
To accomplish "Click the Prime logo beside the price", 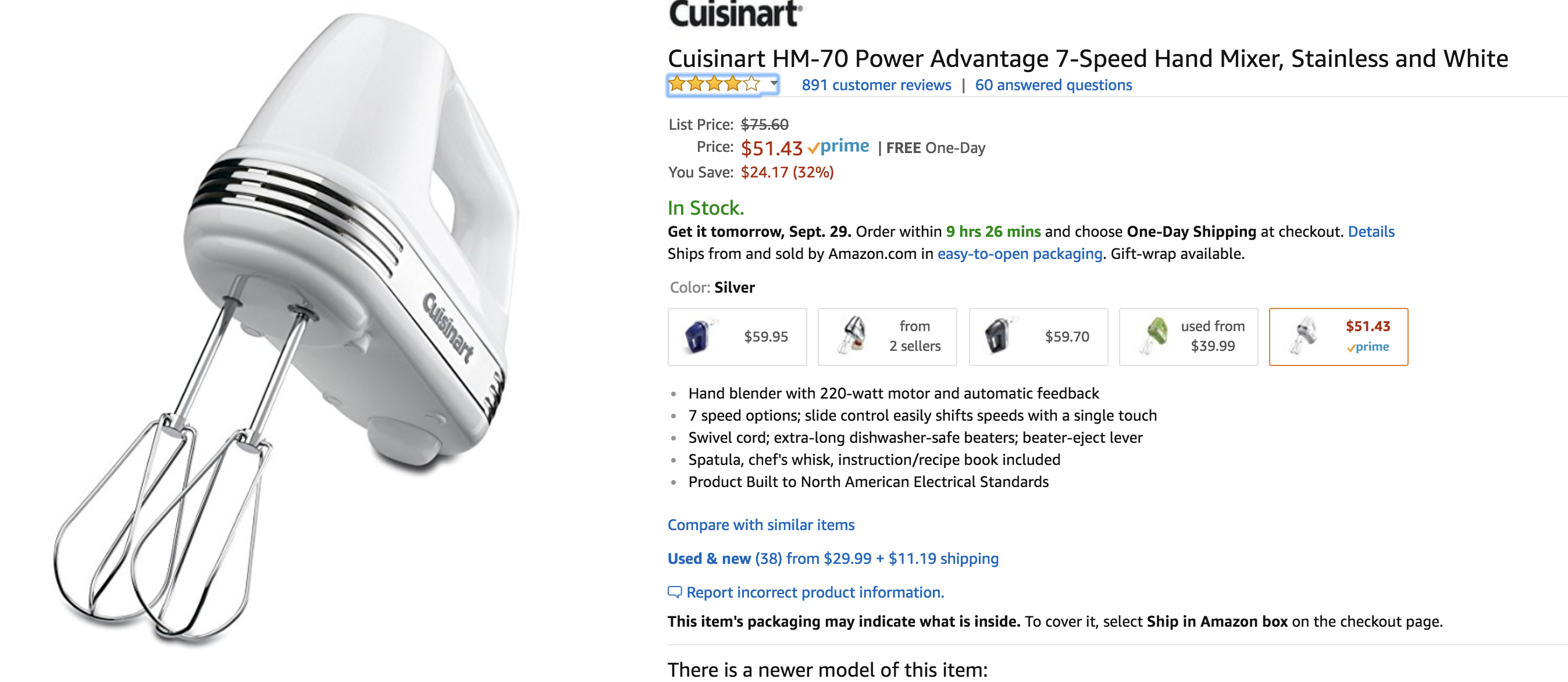I will (839, 147).
